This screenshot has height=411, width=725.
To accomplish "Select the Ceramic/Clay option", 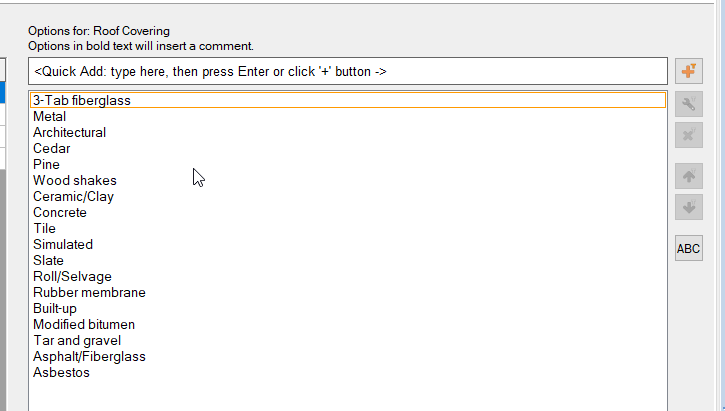I will point(74,197).
